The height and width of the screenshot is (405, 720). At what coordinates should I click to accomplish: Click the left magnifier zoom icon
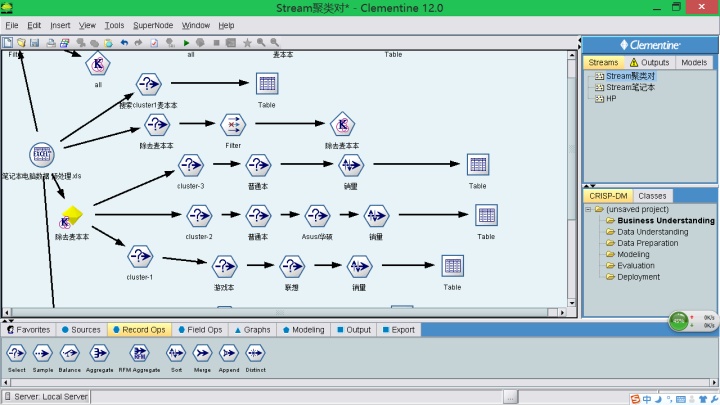pos(261,43)
